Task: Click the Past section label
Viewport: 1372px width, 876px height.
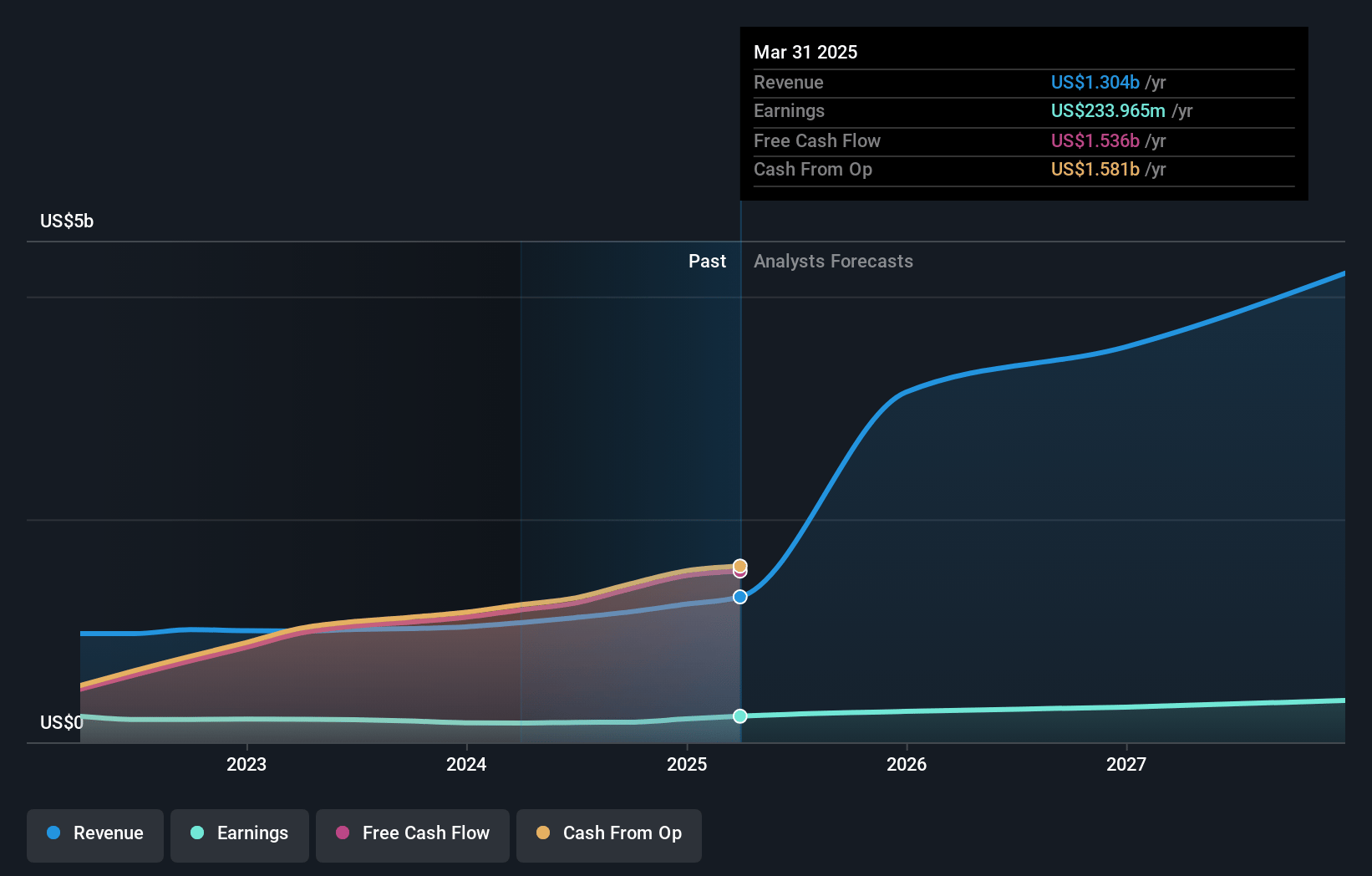Action: (x=707, y=262)
